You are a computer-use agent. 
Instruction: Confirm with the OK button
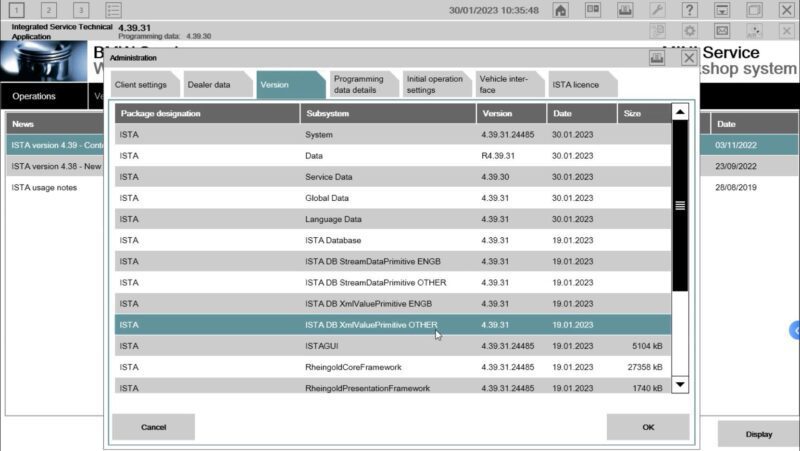648,427
